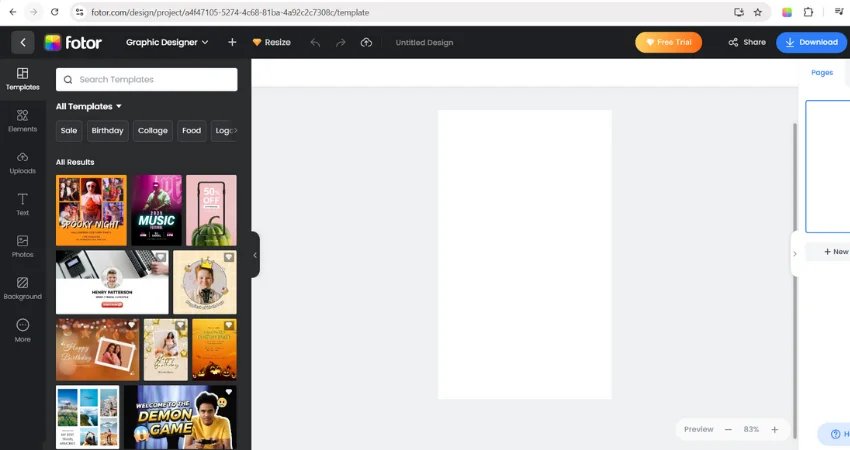The width and height of the screenshot is (850, 450).
Task: Choose the travel photo collage template
Action: (87, 417)
